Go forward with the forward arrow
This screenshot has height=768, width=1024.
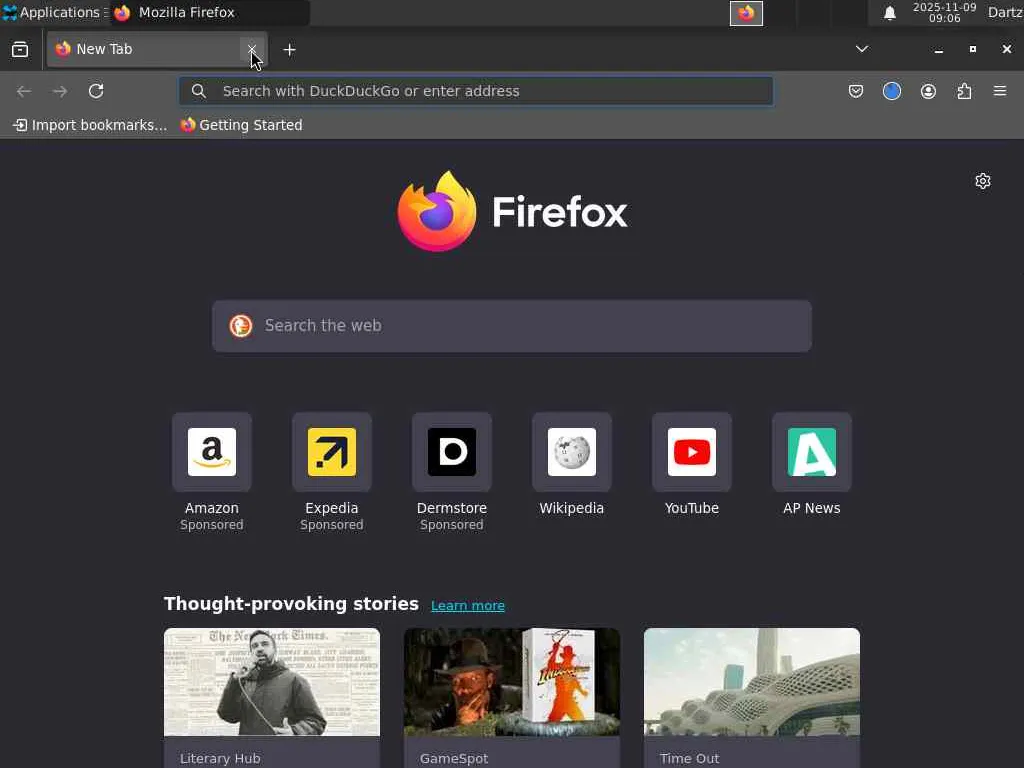click(60, 91)
